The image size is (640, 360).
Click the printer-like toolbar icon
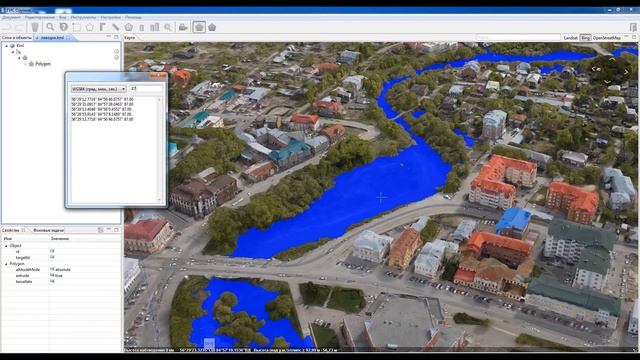click(183, 27)
